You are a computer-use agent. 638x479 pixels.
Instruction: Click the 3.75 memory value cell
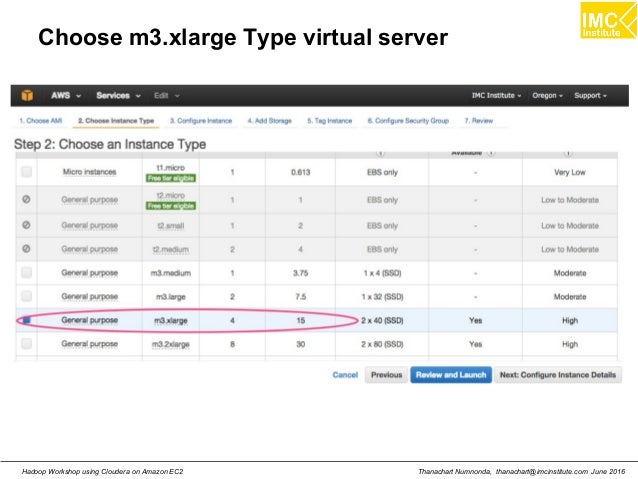pos(301,273)
